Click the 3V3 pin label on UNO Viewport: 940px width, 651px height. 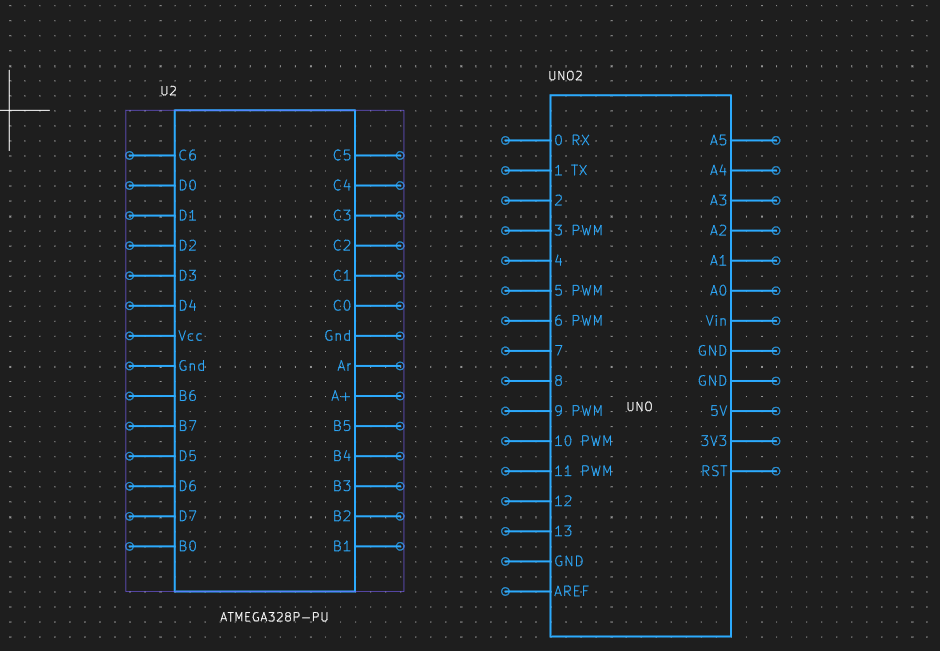pos(713,441)
